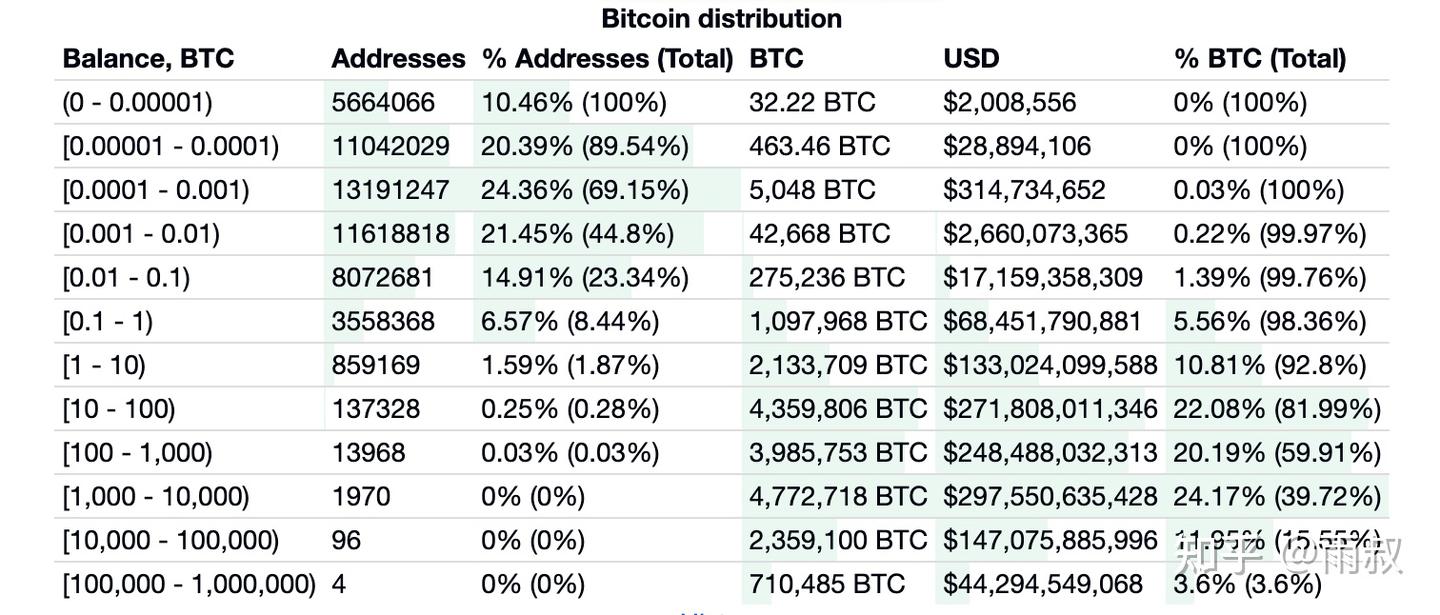Click the $44,294,549,068 USD value
Screen dimensions: 1440x615
[x=1043, y=584]
